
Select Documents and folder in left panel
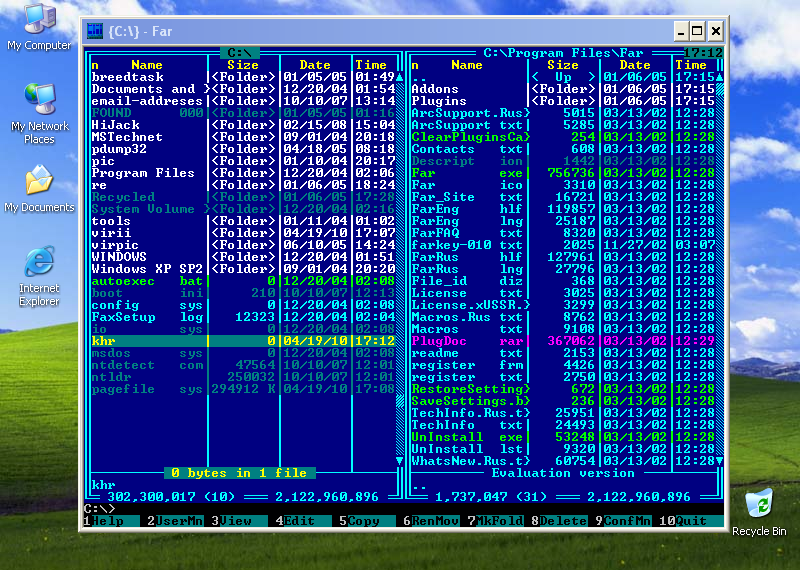click(243, 89)
